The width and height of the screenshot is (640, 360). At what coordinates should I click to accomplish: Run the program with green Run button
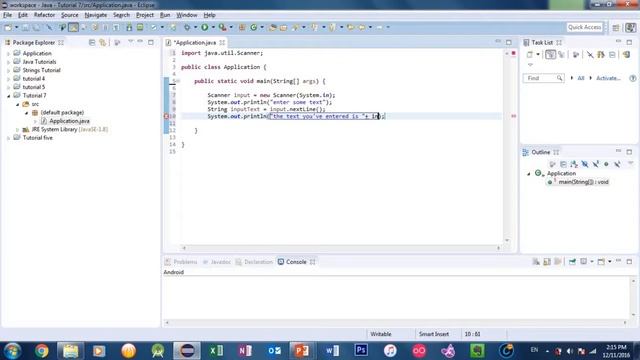click(204, 27)
